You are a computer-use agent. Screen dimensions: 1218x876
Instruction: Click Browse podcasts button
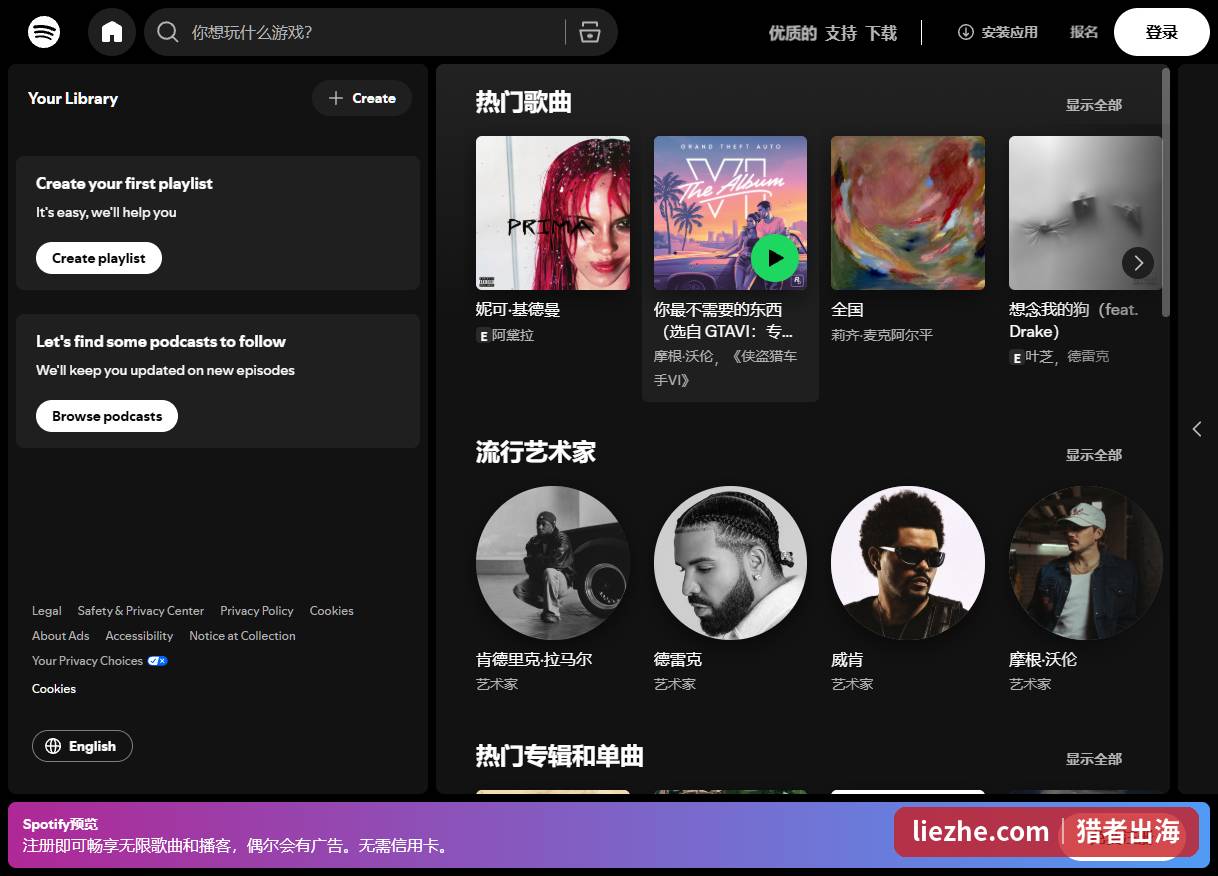point(107,416)
